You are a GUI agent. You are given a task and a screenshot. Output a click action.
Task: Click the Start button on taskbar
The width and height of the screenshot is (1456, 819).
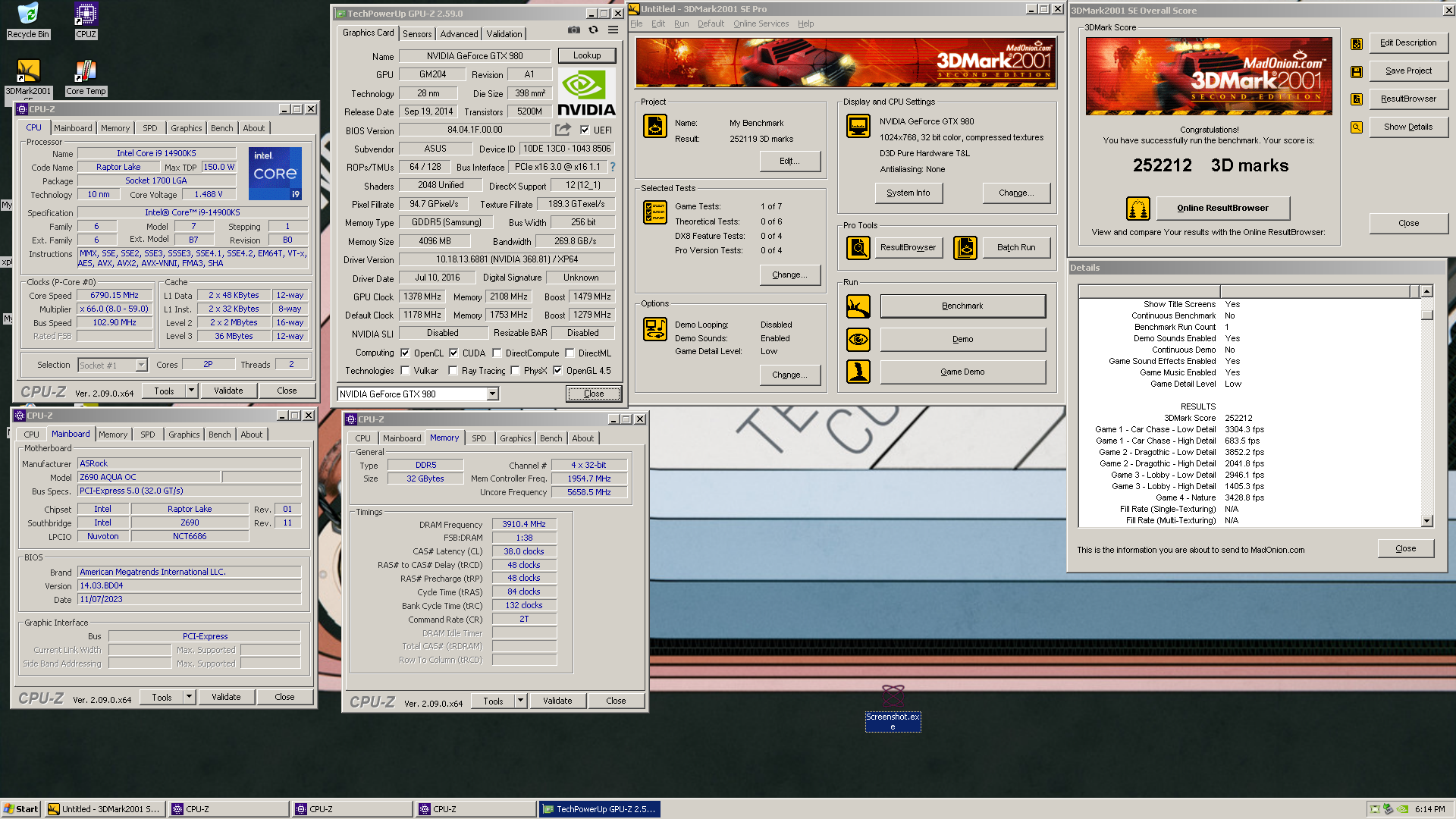(21, 809)
